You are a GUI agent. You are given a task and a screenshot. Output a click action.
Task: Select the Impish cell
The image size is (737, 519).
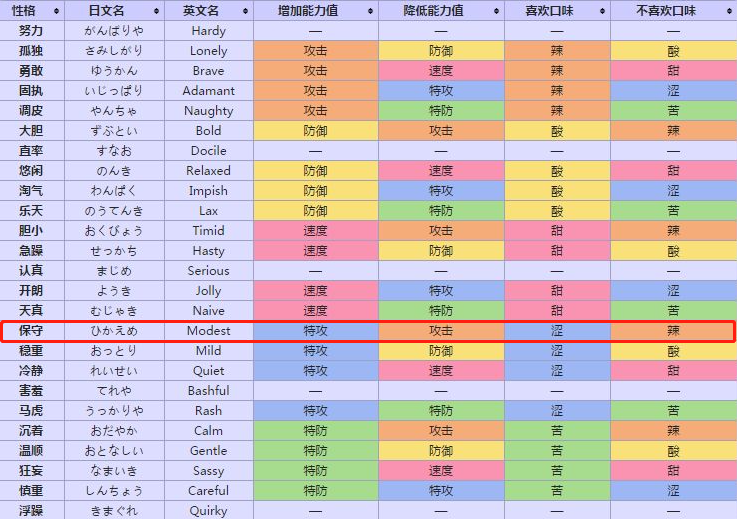(x=209, y=191)
